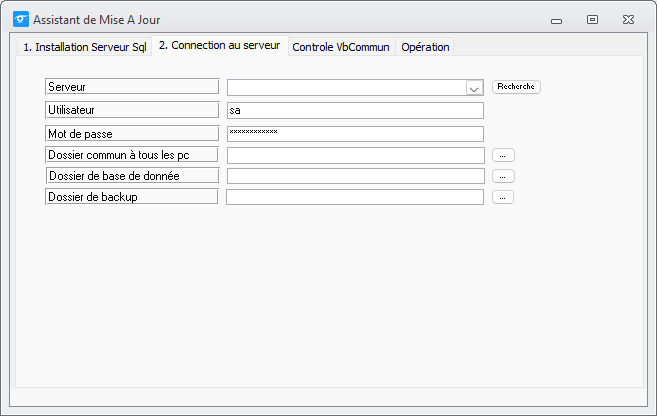Image resolution: width=657 pixels, height=416 pixels.
Task: Click the Dossier de backup input field
Action: tap(355, 197)
